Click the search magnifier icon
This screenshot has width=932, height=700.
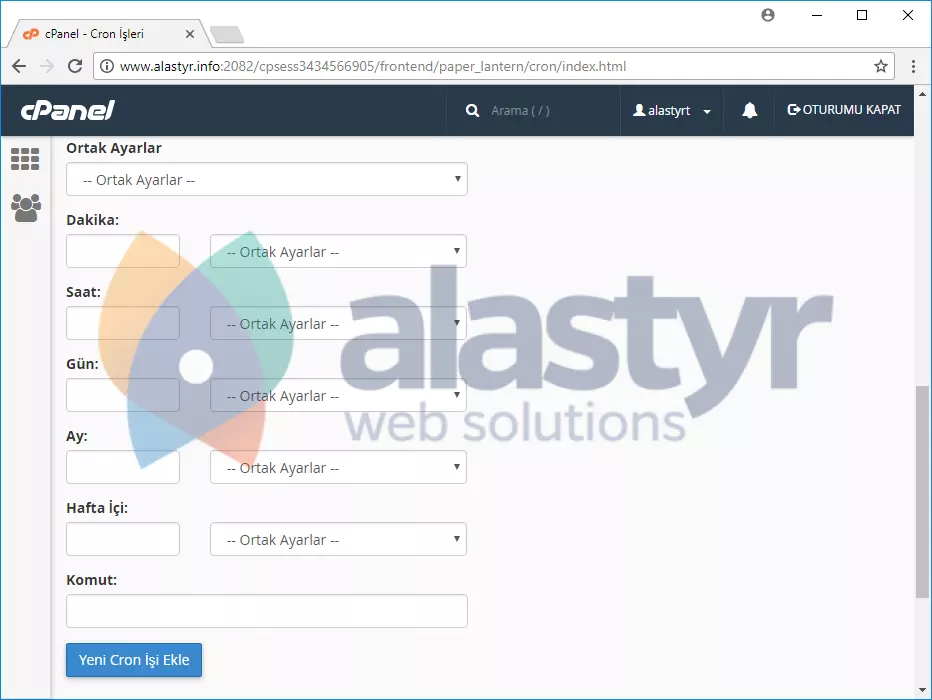coord(473,110)
